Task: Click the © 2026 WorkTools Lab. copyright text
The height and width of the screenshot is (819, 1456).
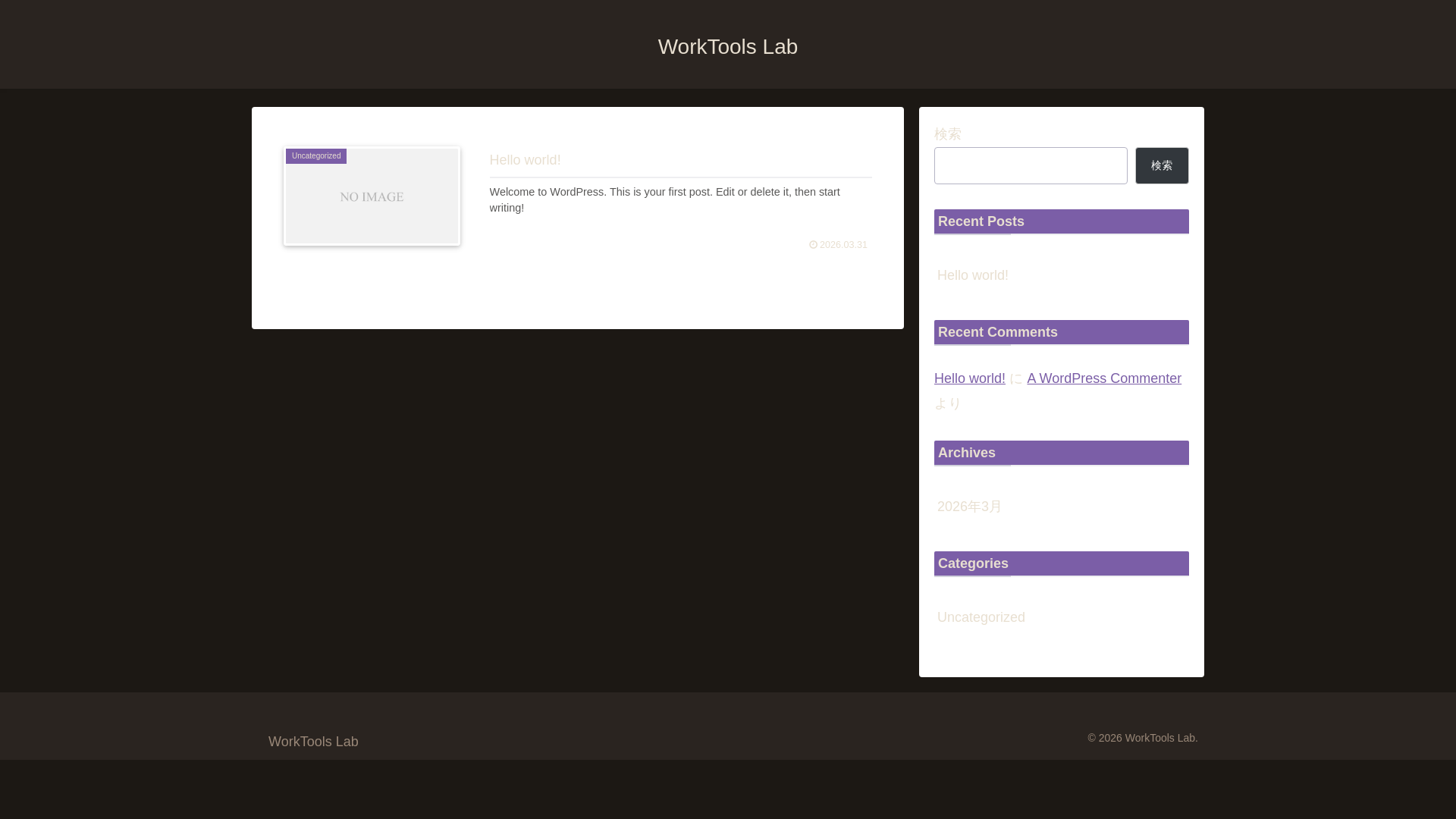Action: tap(1143, 738)
